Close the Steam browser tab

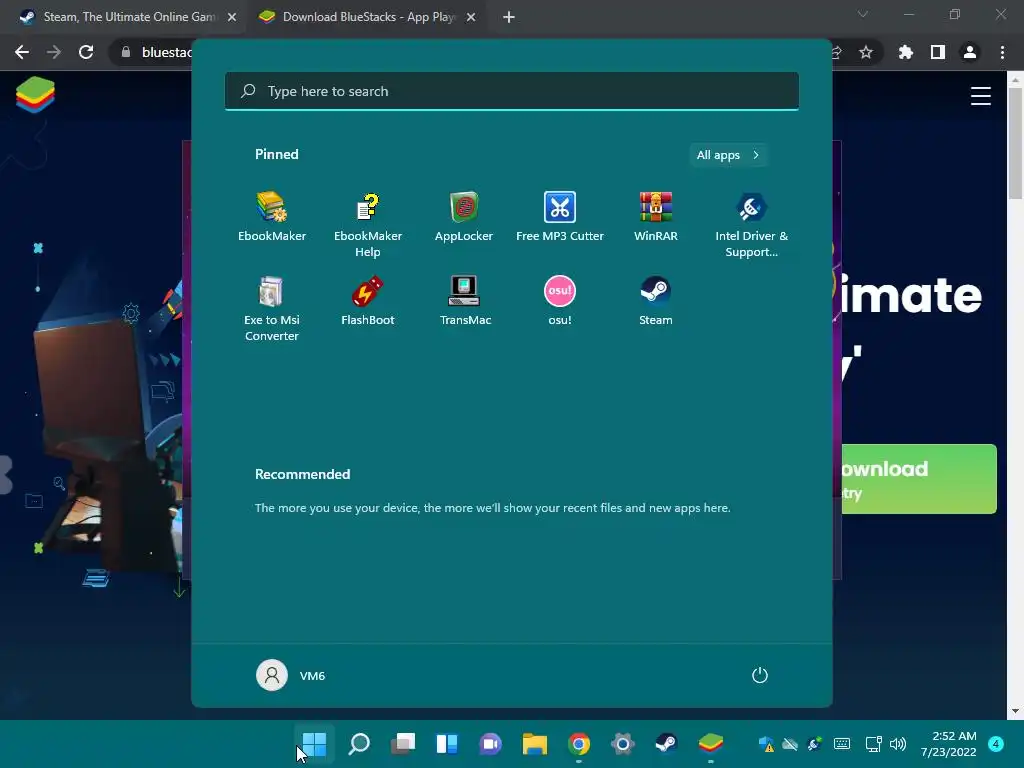point(232,18)
